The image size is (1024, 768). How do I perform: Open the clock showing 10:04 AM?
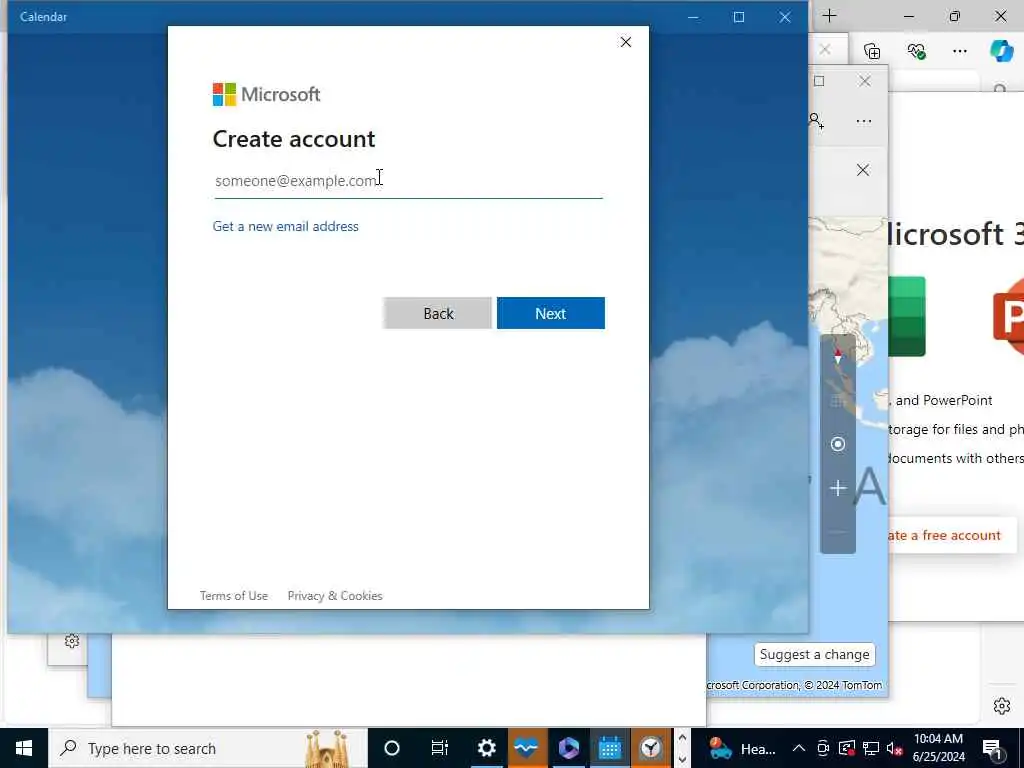point(938,748)
